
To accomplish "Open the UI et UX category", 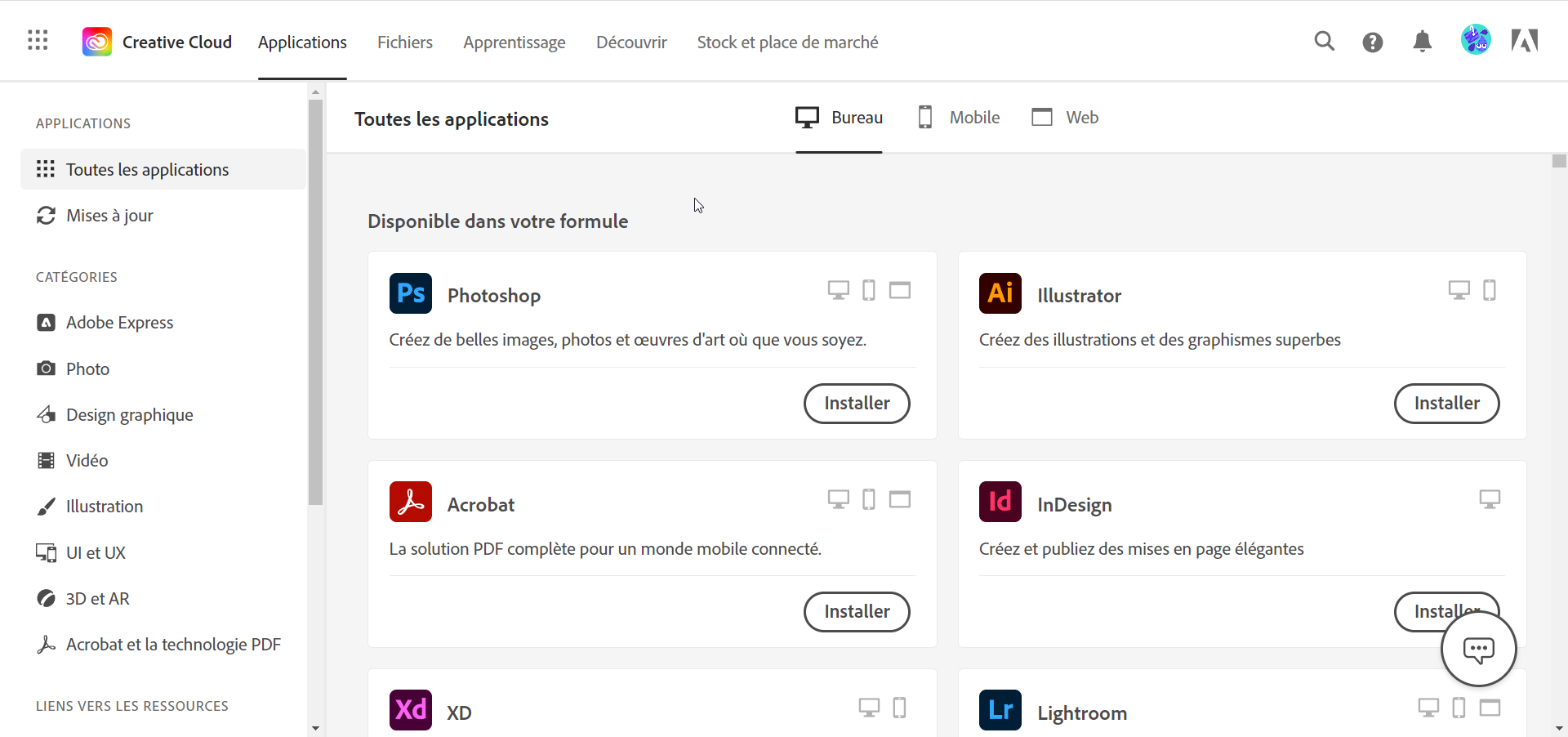I will tap(81, 553).
